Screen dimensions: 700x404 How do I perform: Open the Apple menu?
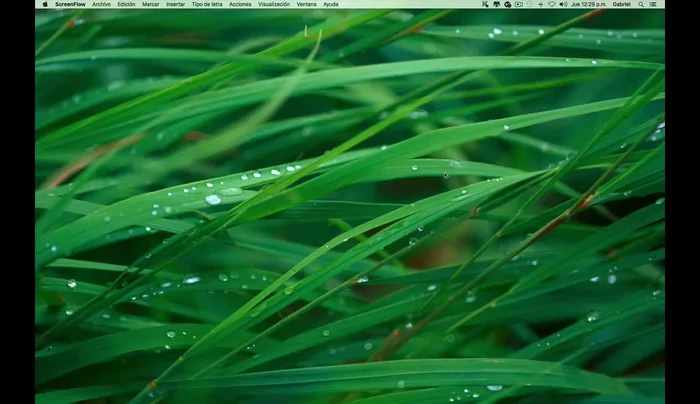pos(43,4)
